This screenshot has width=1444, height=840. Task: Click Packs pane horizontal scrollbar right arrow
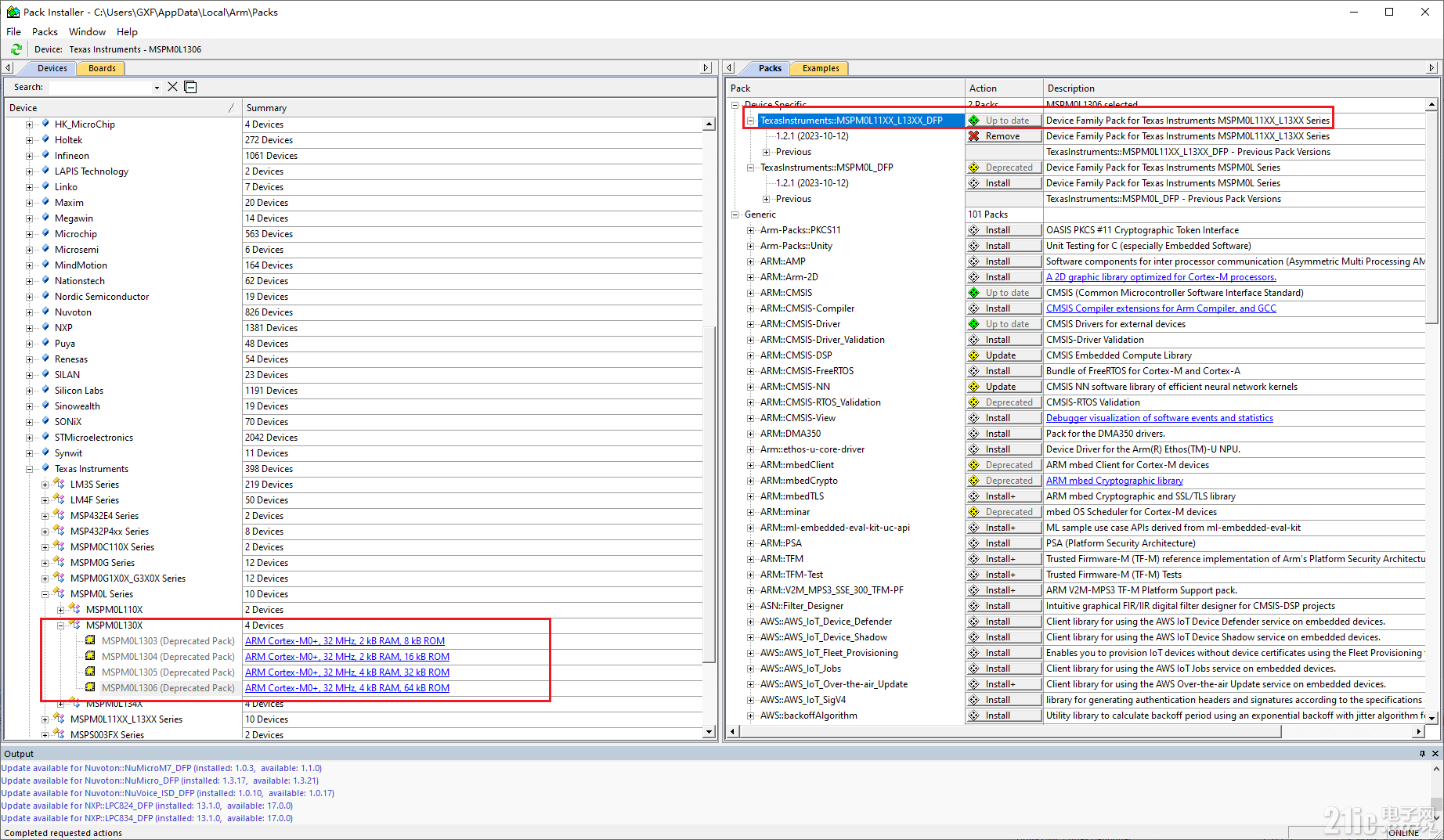1418,731
